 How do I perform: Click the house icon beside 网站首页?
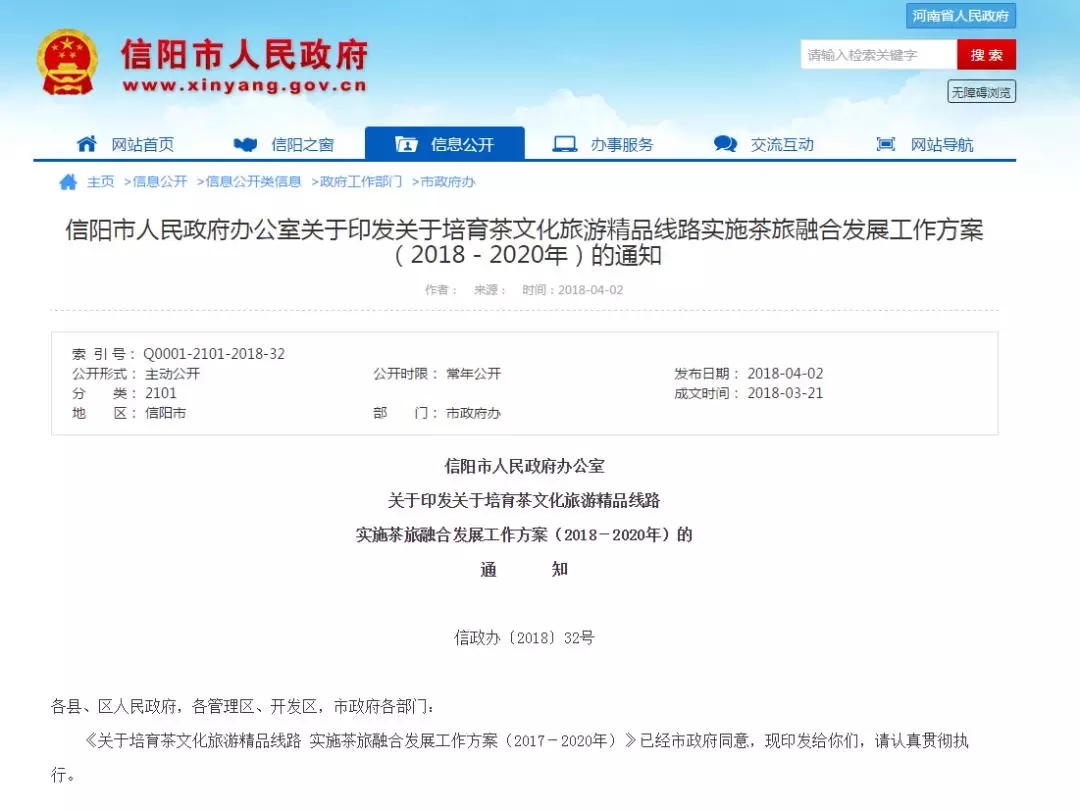(87, 144)
